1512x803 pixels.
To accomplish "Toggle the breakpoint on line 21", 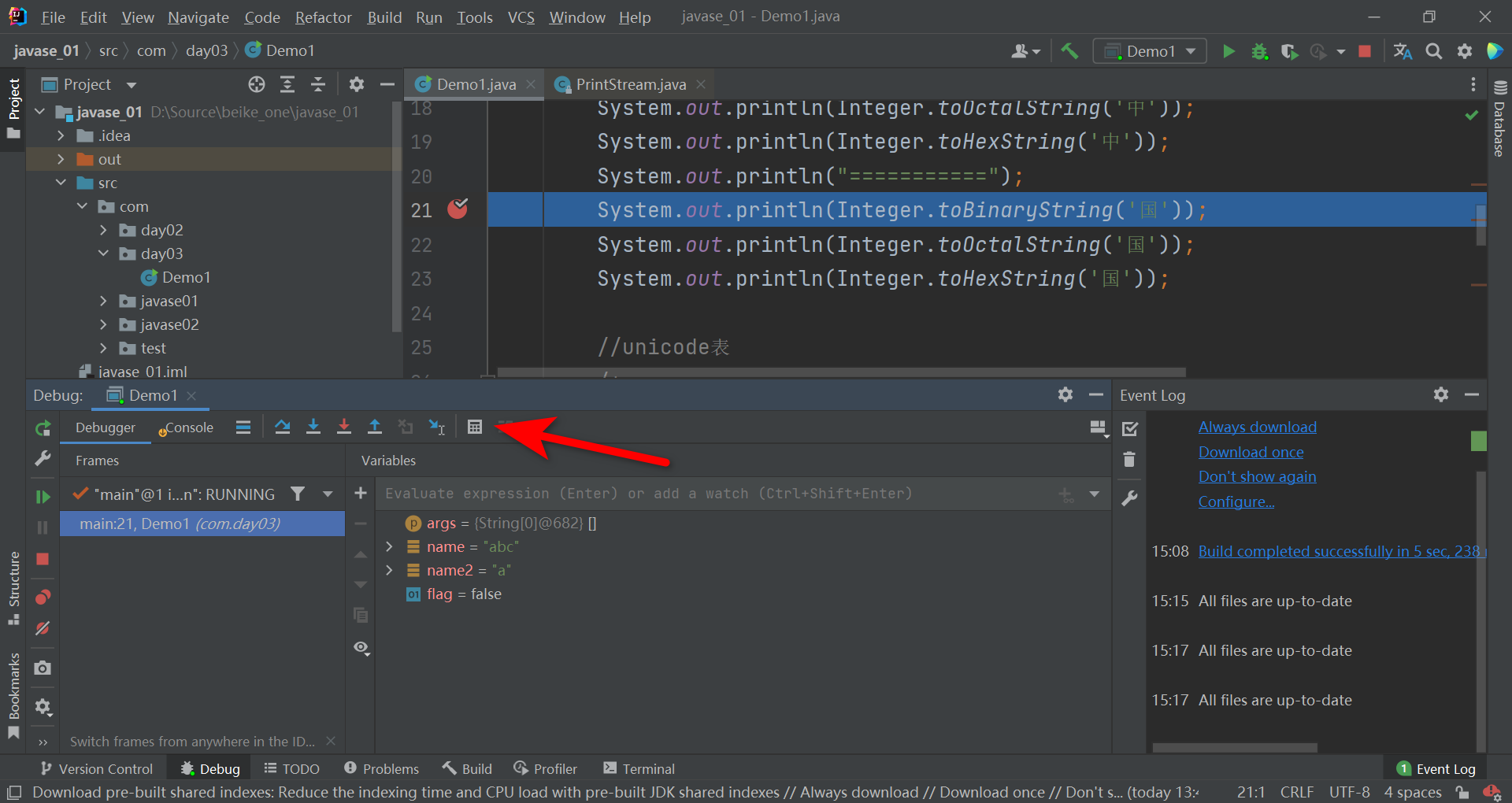I will (x=458, y=209).
